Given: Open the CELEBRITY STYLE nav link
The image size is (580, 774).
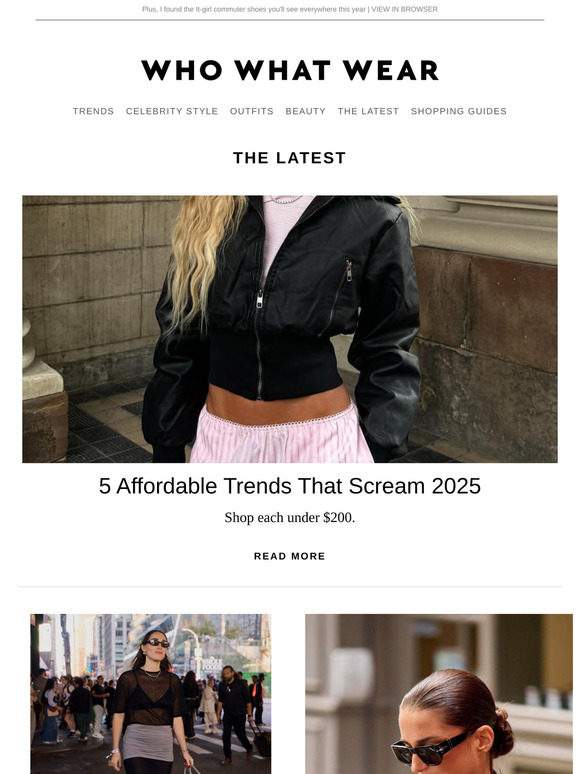Looking at the screenshot, I should (172, 111).
